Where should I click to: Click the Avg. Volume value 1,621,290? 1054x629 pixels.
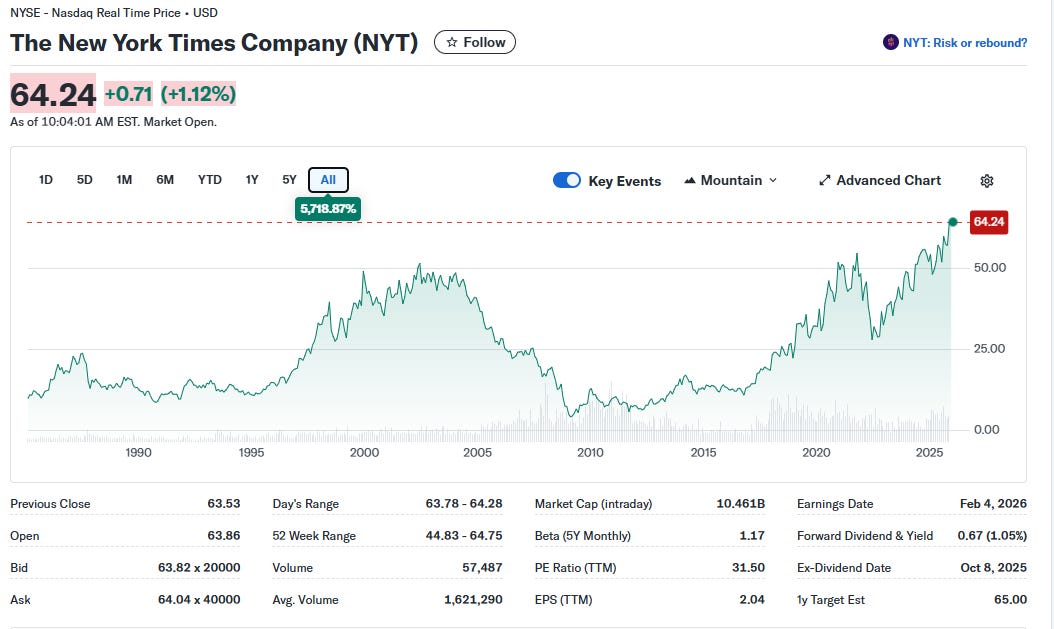point(473,599)
